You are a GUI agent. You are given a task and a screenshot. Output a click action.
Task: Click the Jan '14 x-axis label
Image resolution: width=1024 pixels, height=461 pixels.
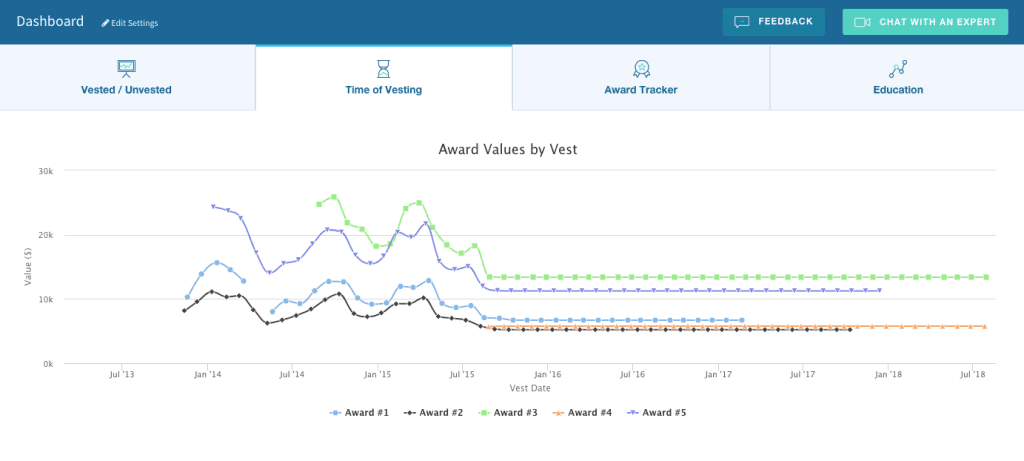(207, 375)
